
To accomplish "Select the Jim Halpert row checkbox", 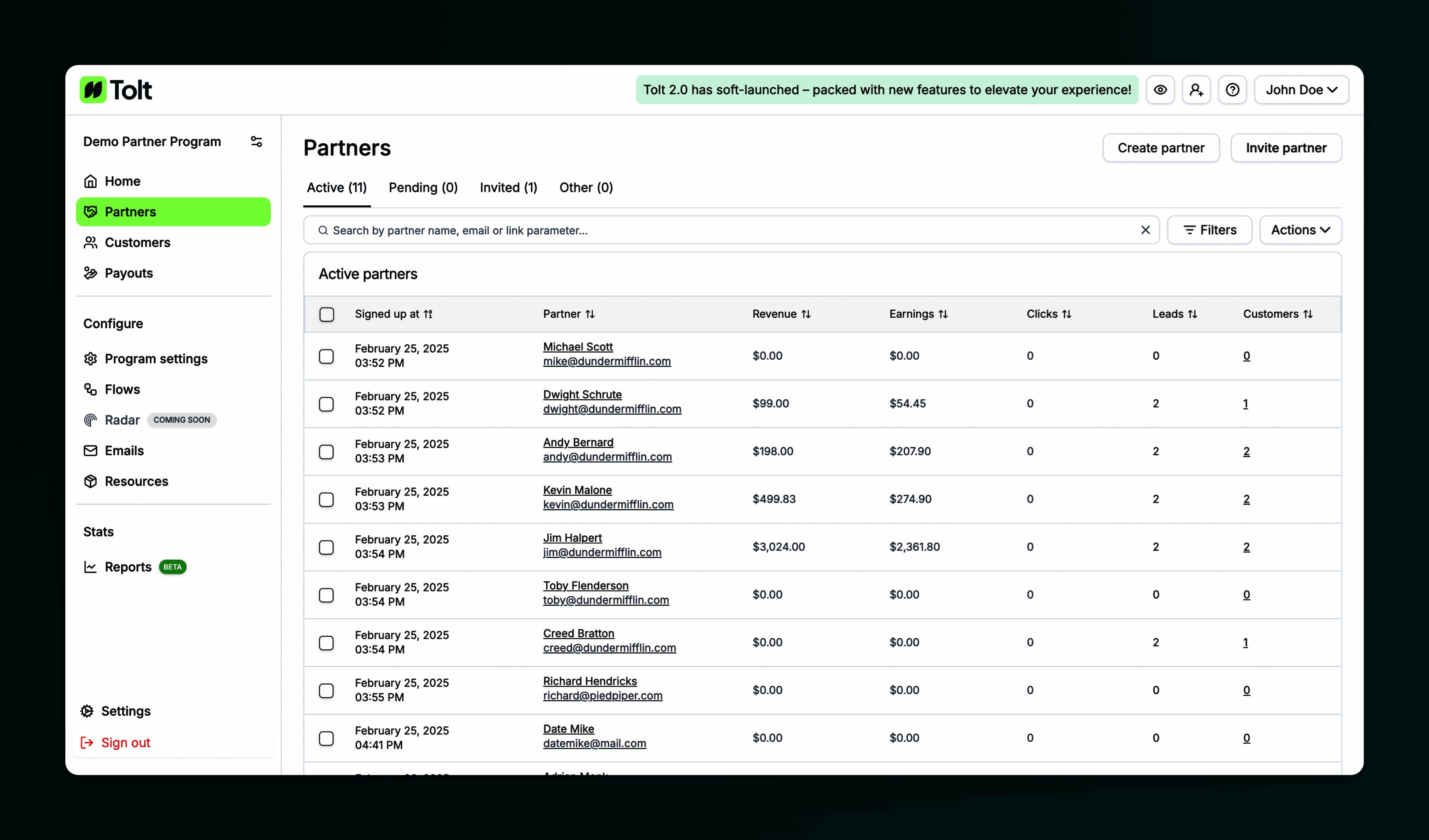I will pos(326,547).
